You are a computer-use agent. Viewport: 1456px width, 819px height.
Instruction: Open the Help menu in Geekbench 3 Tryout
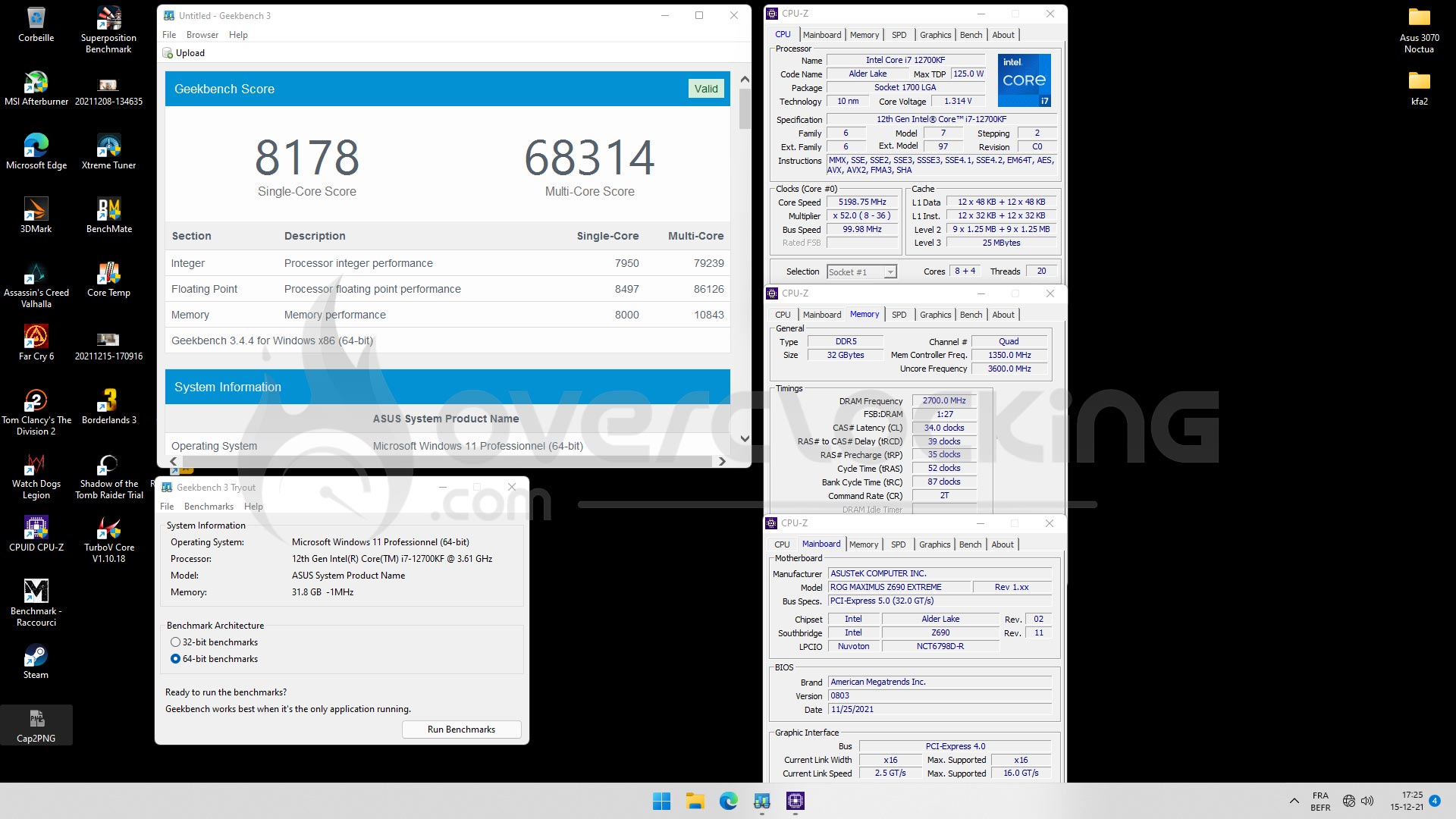(253, 507)
